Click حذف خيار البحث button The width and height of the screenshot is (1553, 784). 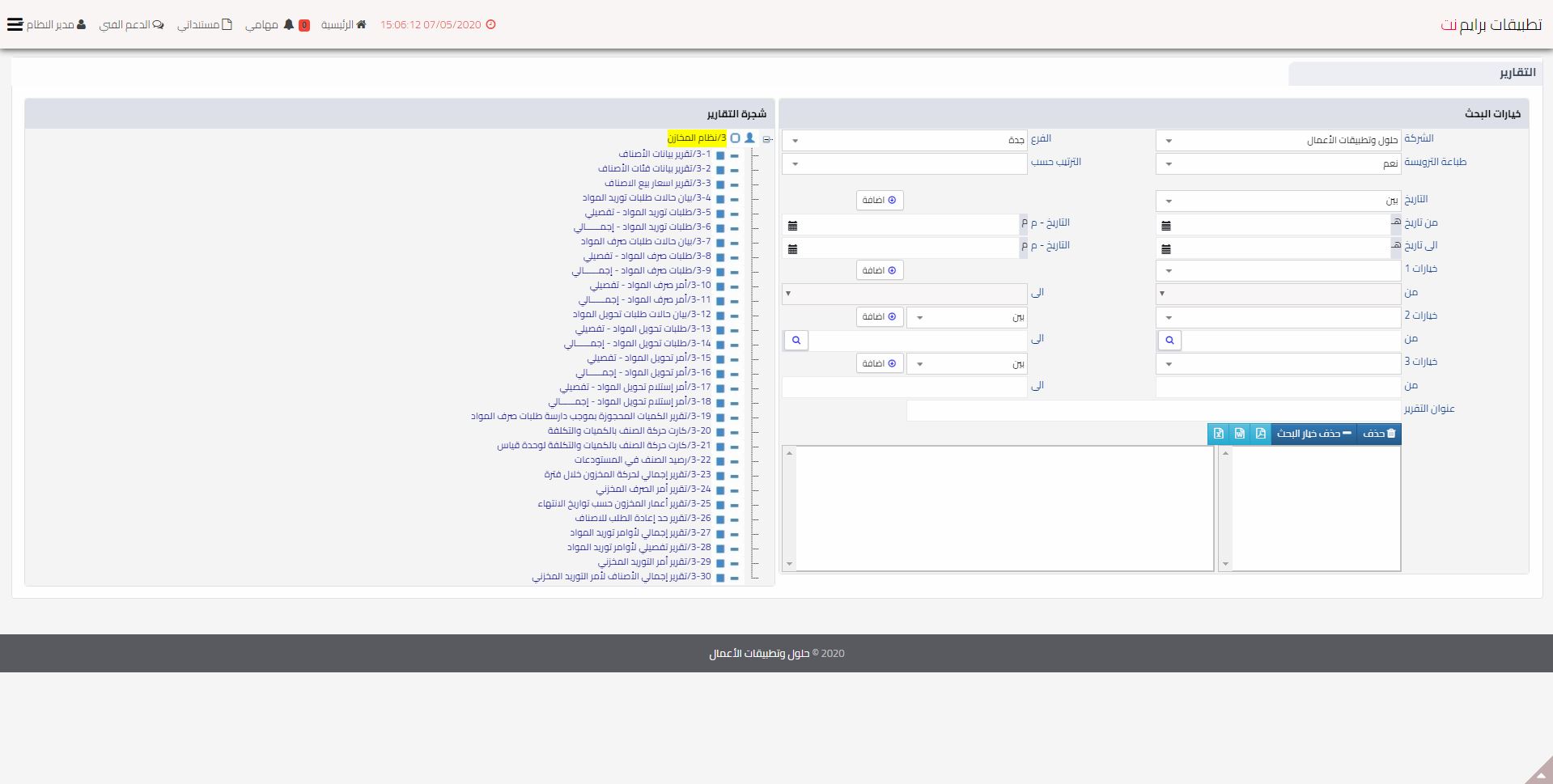(x=1313, y=434)
